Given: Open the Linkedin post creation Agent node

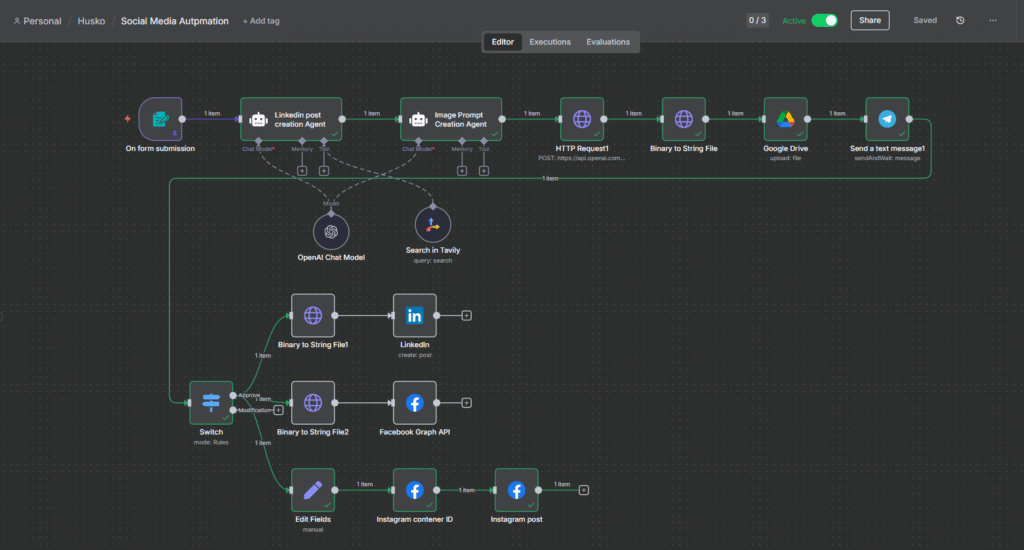Looking at the screenshot, I should 291,119.
